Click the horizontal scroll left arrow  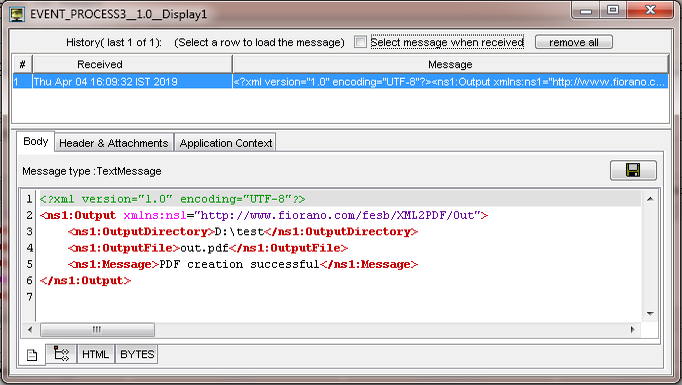(x=30, y=329)
